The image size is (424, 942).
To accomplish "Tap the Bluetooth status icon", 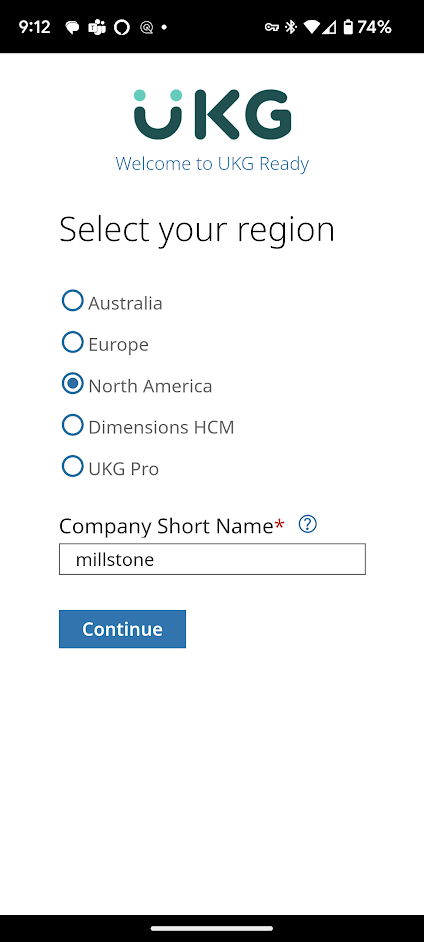I will coord(291,27).
